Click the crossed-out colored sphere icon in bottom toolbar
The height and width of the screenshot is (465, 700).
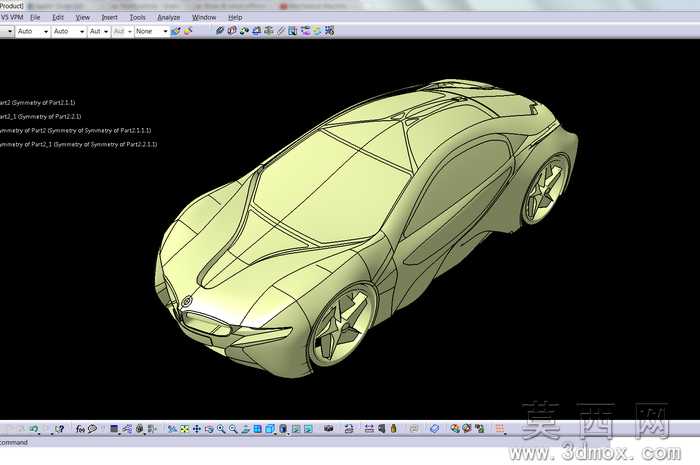pos(467,429)
